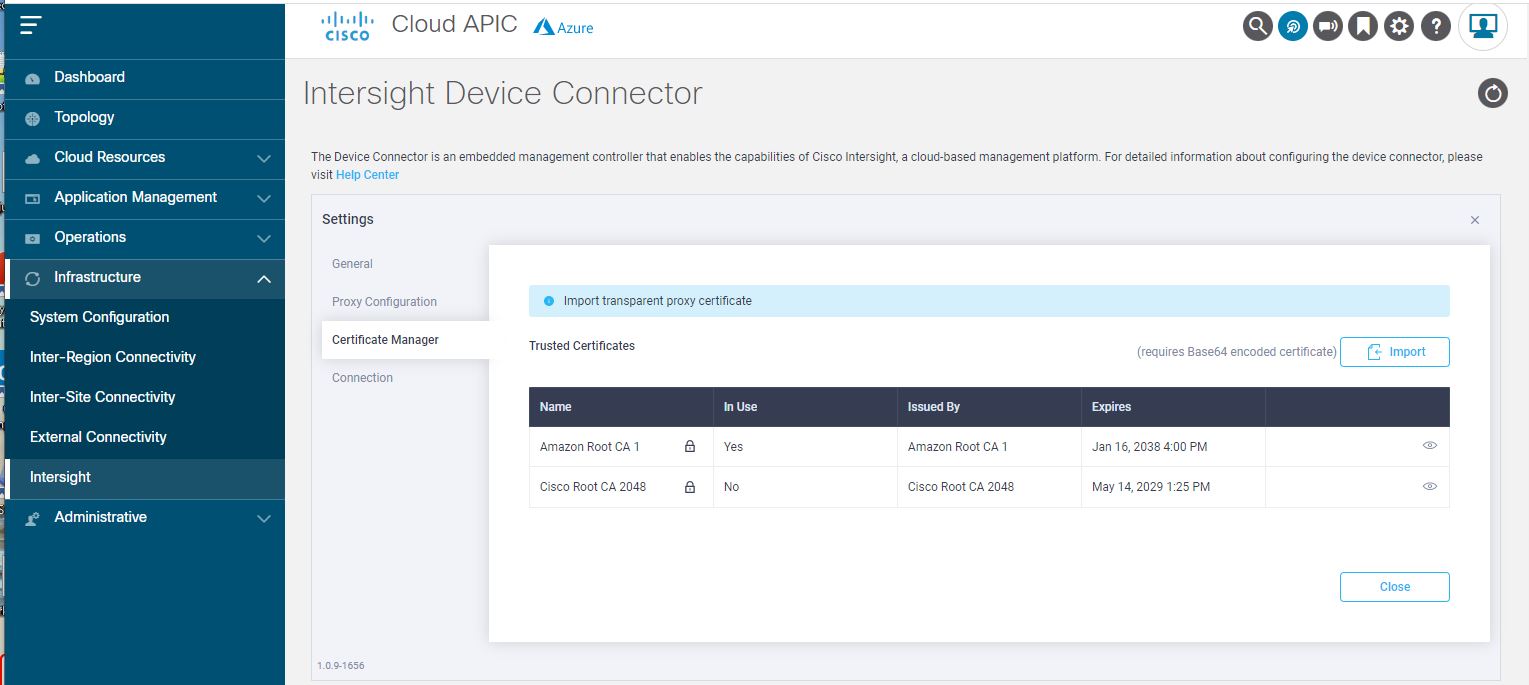Image resolution: width=1529 pixels, height=685 pixels.
Task: Open Dashboard from the sidebar
Action: coord(145,78)
